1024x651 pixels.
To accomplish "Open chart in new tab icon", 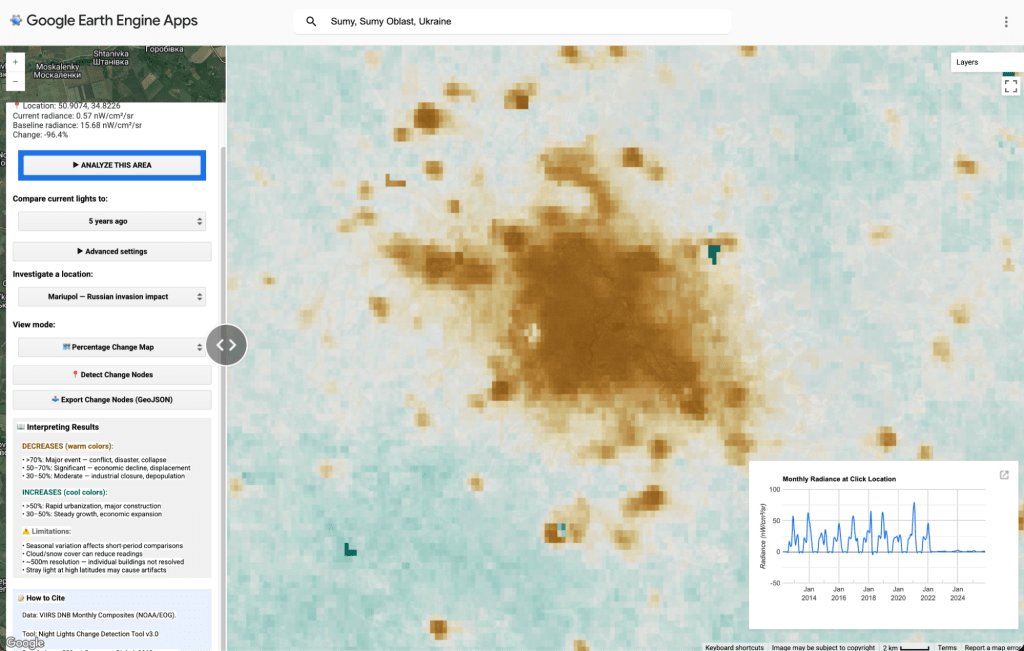I will 1004,475.
